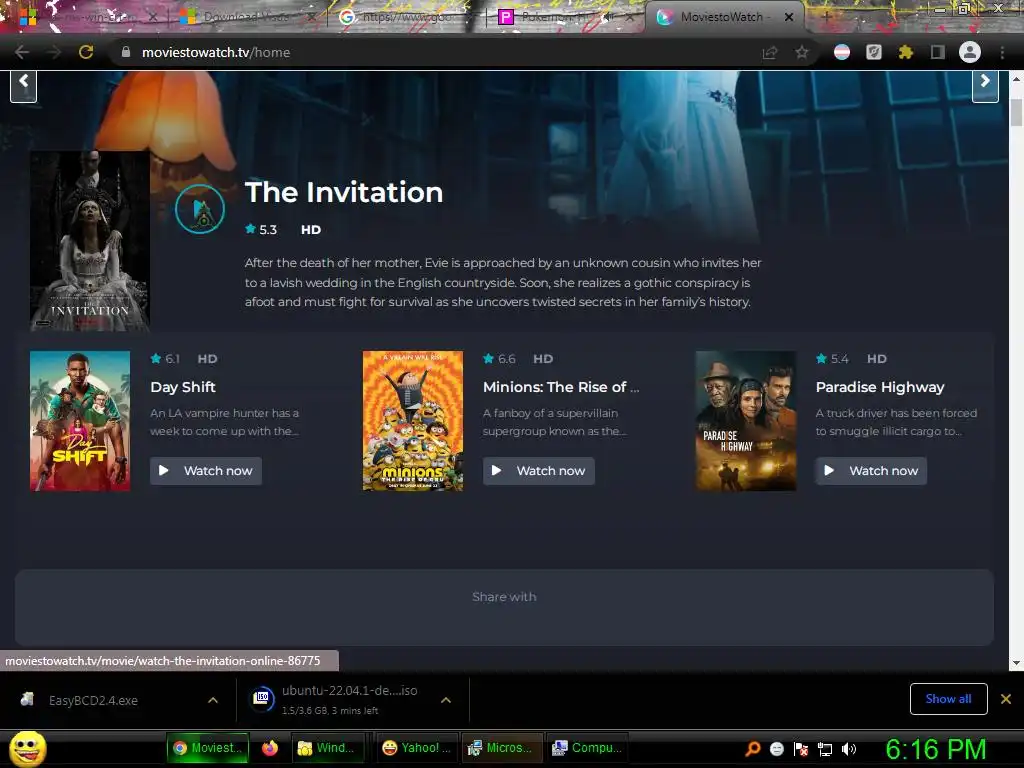Reload the moviestowatch.tv page
The height and width of the screenshot is (768, 1024).
coord(86,52)
